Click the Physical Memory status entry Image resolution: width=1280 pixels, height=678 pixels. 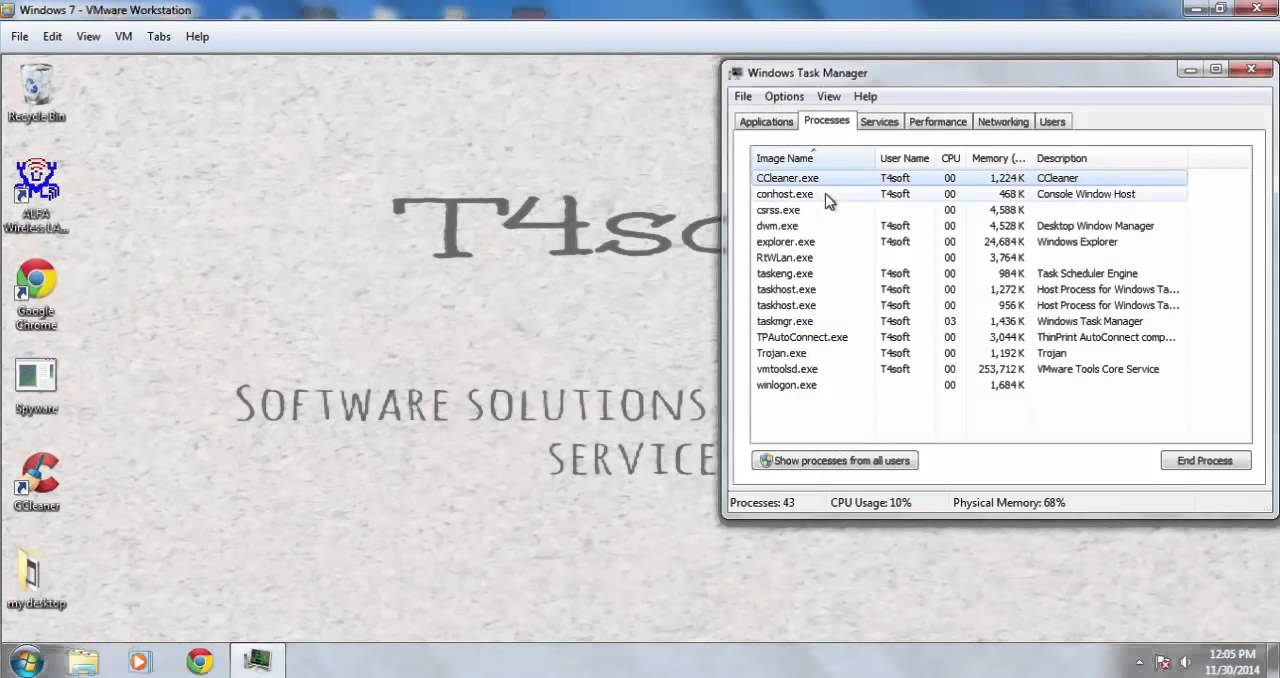[1009, 503]
